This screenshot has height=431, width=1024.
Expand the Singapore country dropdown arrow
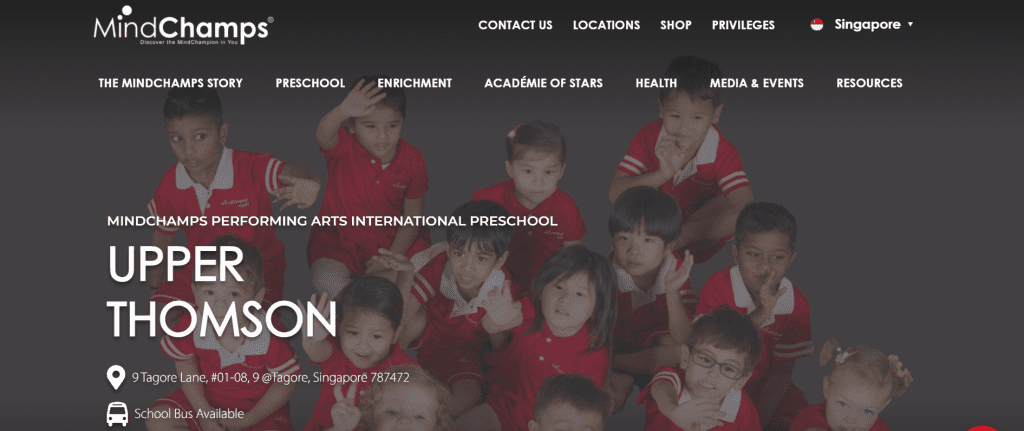(x=910, y=25)
